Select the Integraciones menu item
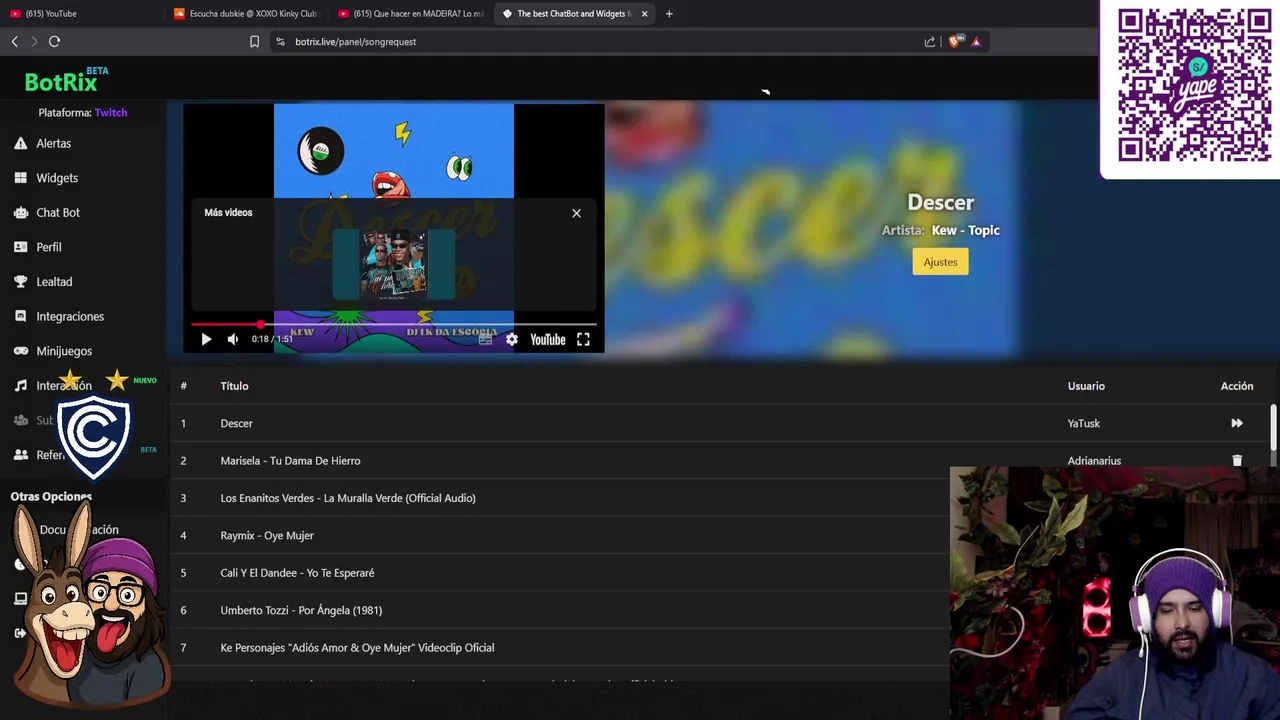 tap(70, 316)
